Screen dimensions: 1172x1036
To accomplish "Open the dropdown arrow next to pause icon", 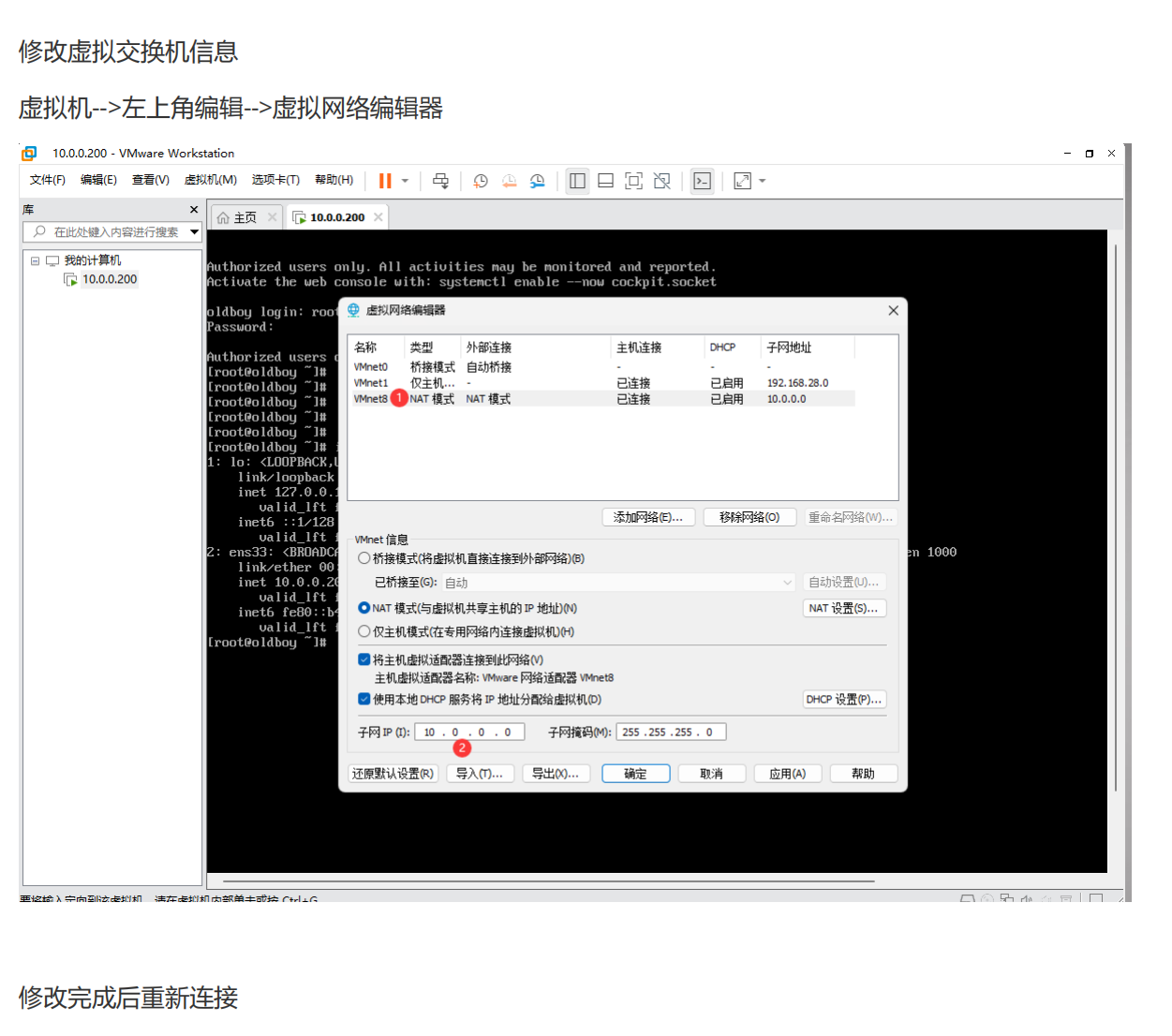I will 405,181.
